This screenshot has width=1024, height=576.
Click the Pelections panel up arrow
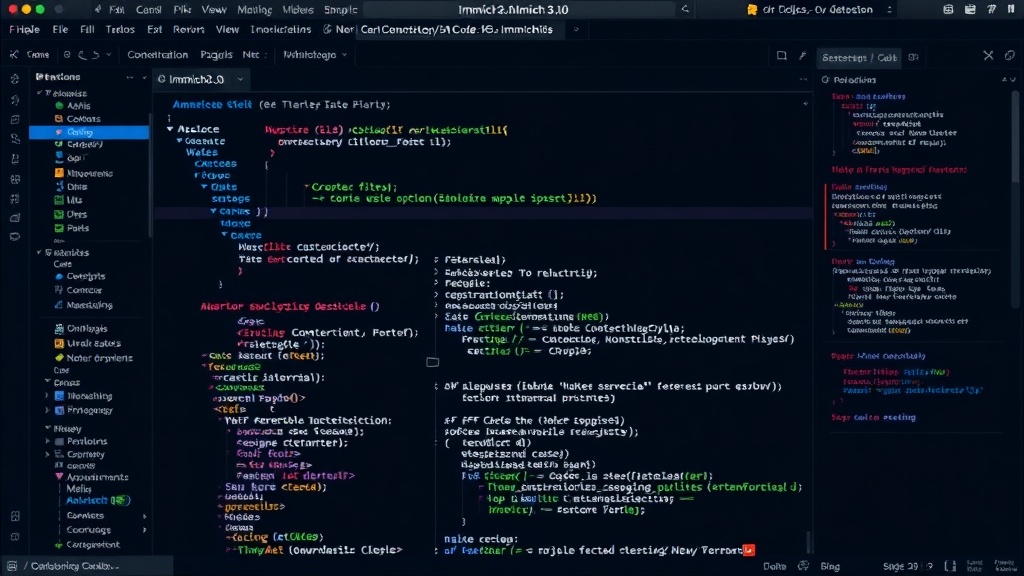[x=1004, y=80]
